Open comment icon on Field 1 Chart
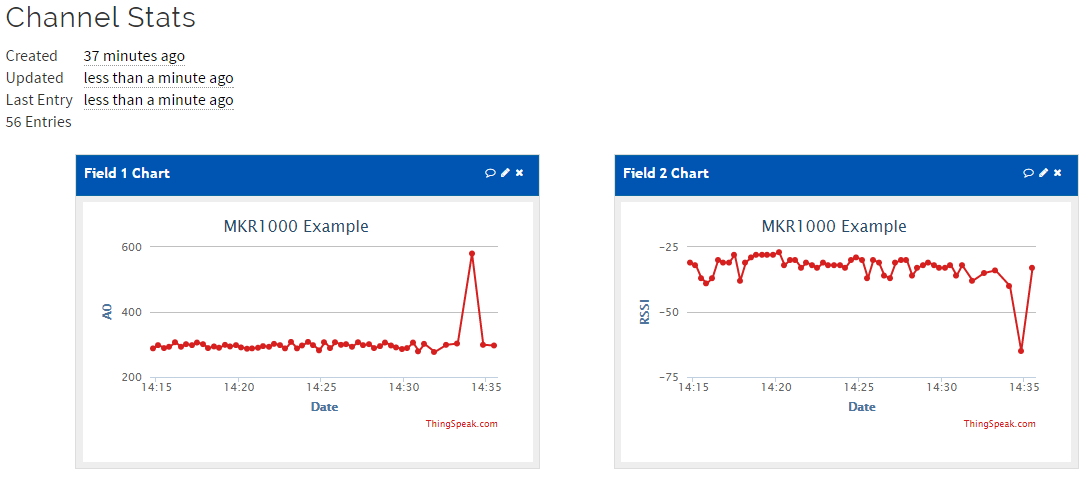 coord(490,173)
